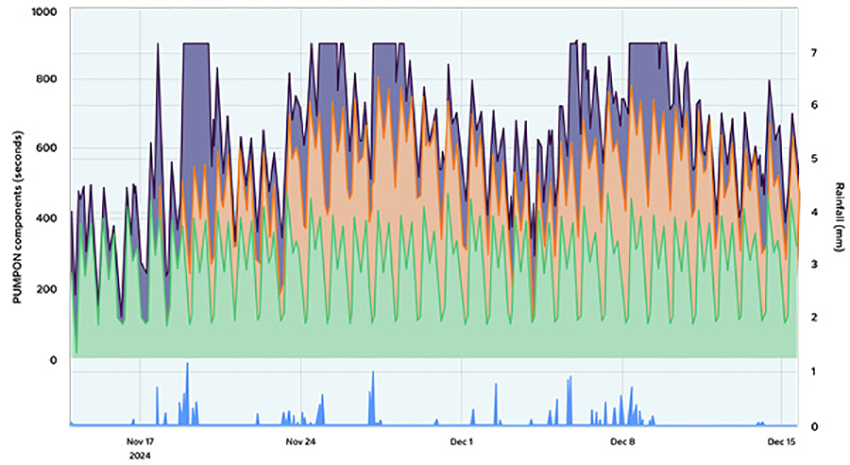850x465 pixels.
Task: Select the Dec 8 date tick label
Action: [622, 440]
